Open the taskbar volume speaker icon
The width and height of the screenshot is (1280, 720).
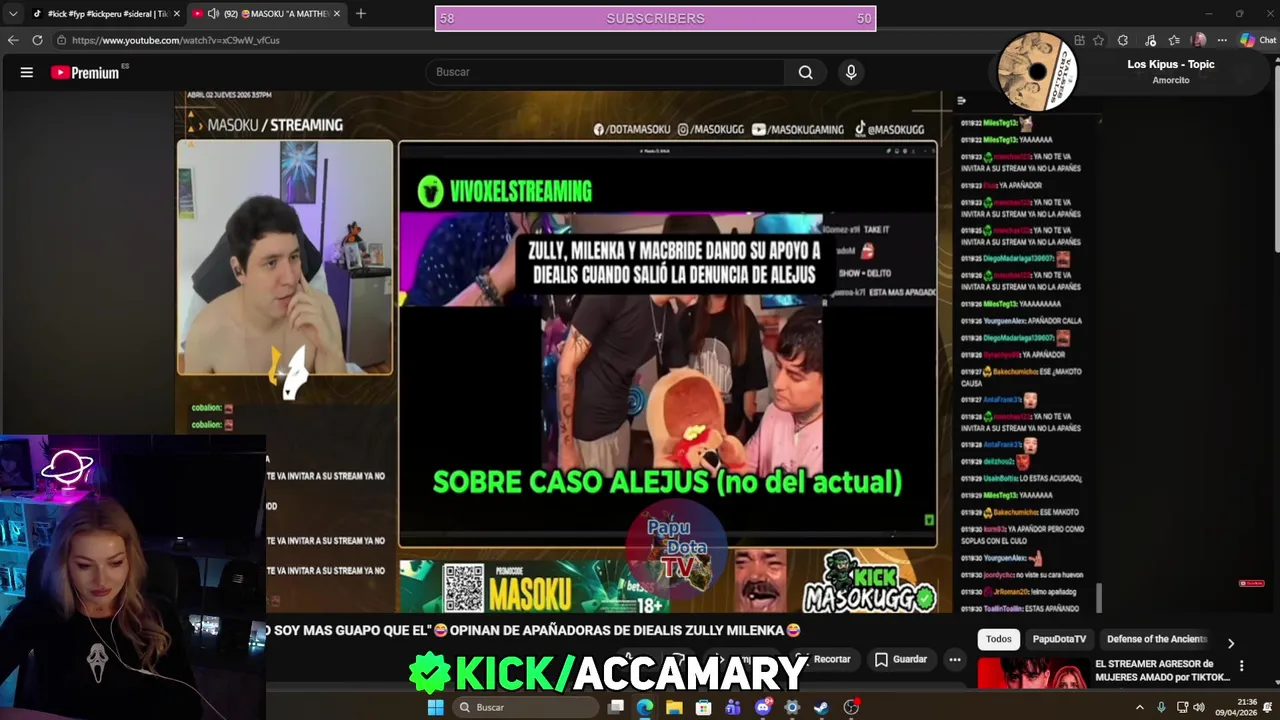click(x=1198, y=707)
